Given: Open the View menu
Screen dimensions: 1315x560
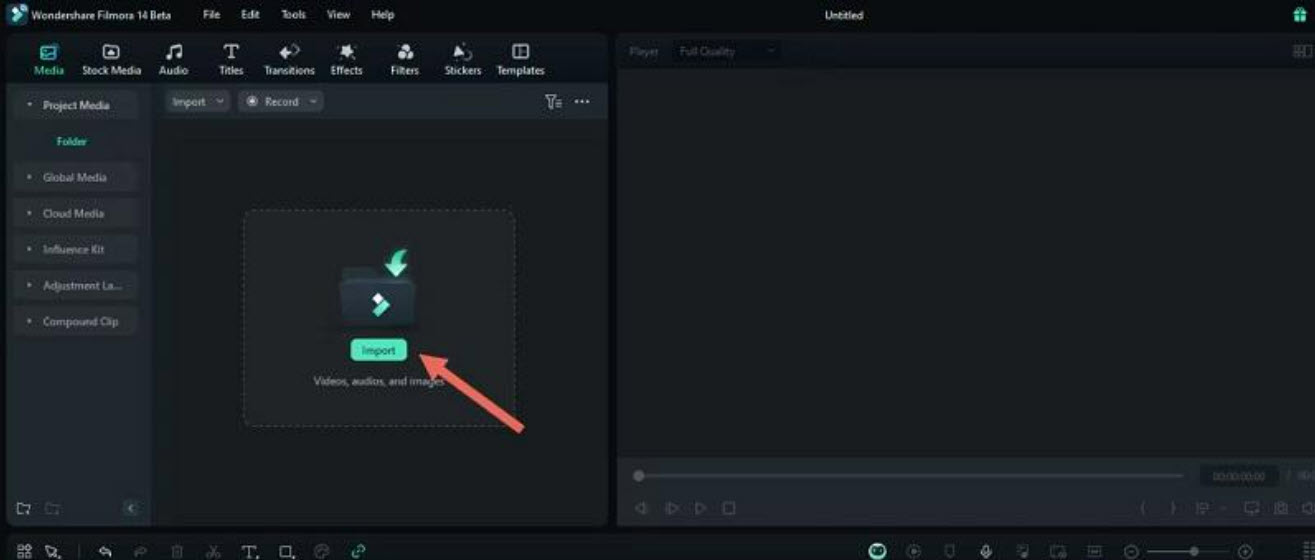Looking at the screenshot, I should [338, 15].
